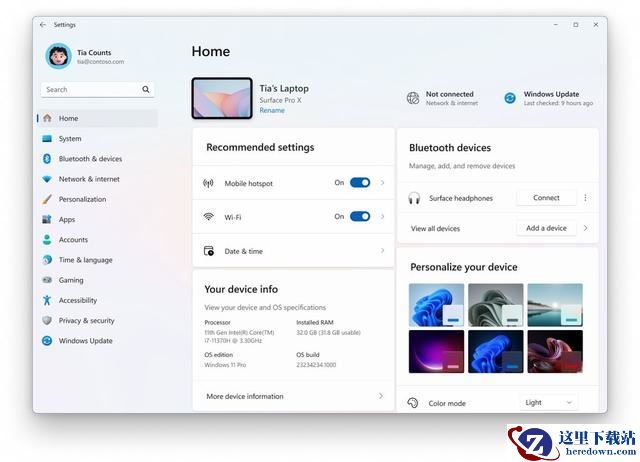Open the Apps section

[67, 220]
